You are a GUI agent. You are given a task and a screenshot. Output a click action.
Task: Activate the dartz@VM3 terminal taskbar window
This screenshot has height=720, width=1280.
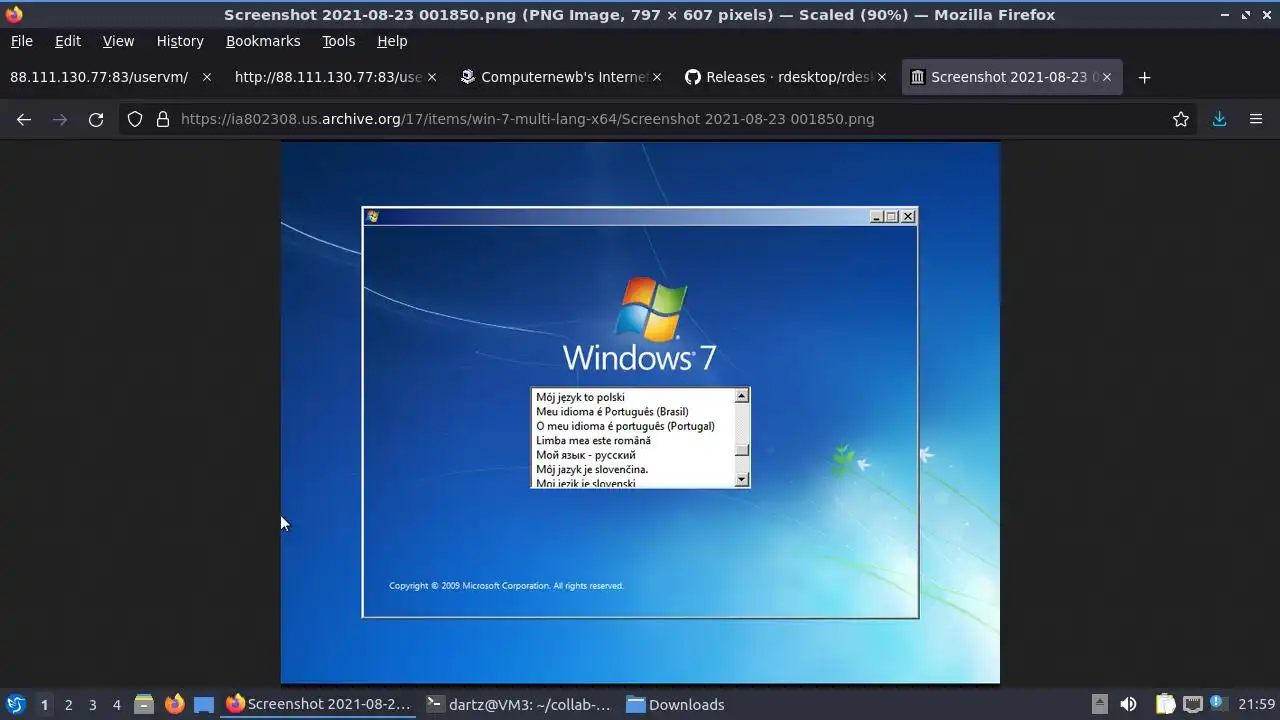pos(519,704)
